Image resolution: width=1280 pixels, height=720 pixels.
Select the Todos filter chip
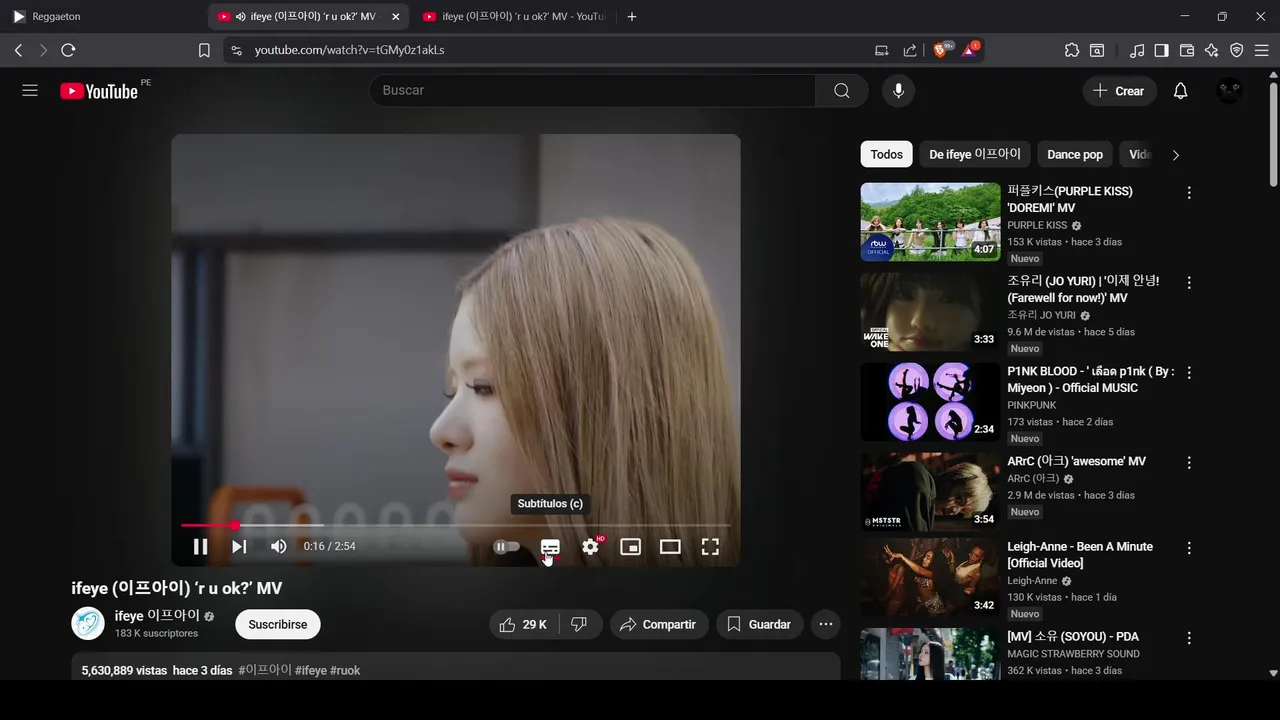point(886,155)
